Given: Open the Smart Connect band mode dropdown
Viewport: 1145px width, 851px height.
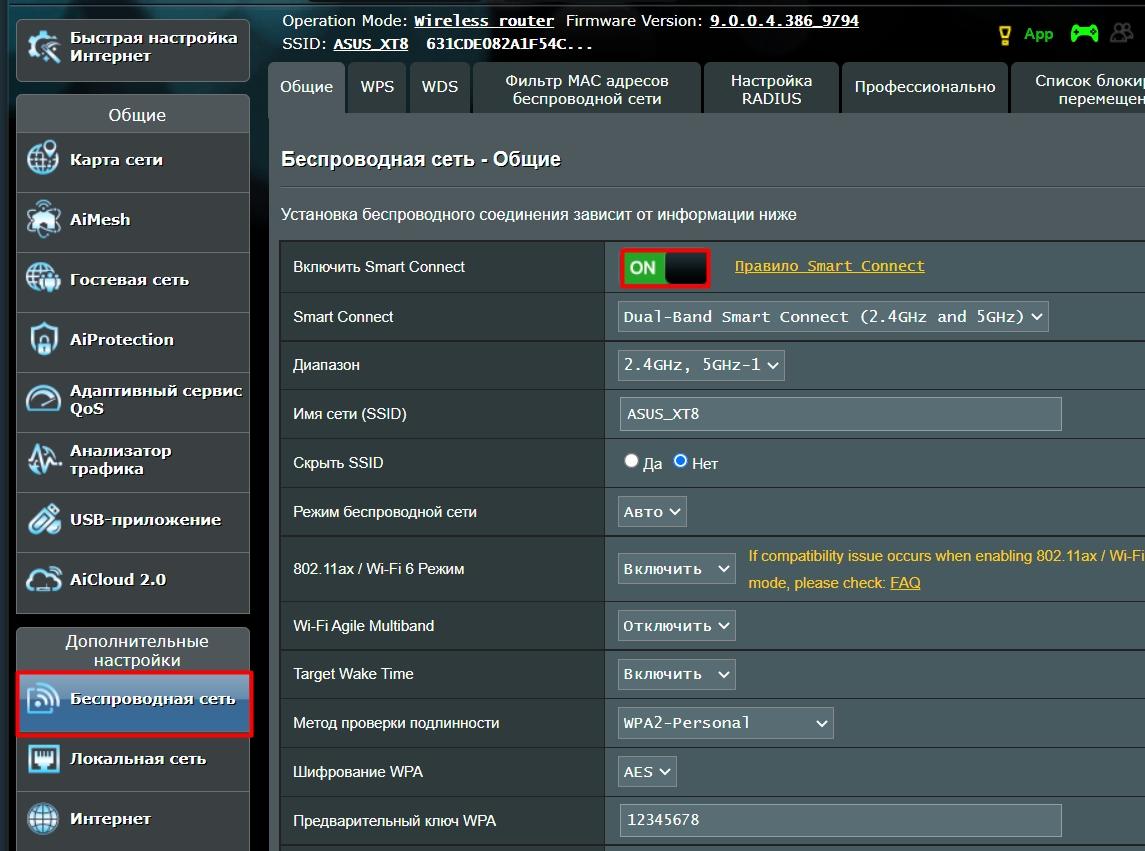Looking at the screenshot, I should pos(832,316).
